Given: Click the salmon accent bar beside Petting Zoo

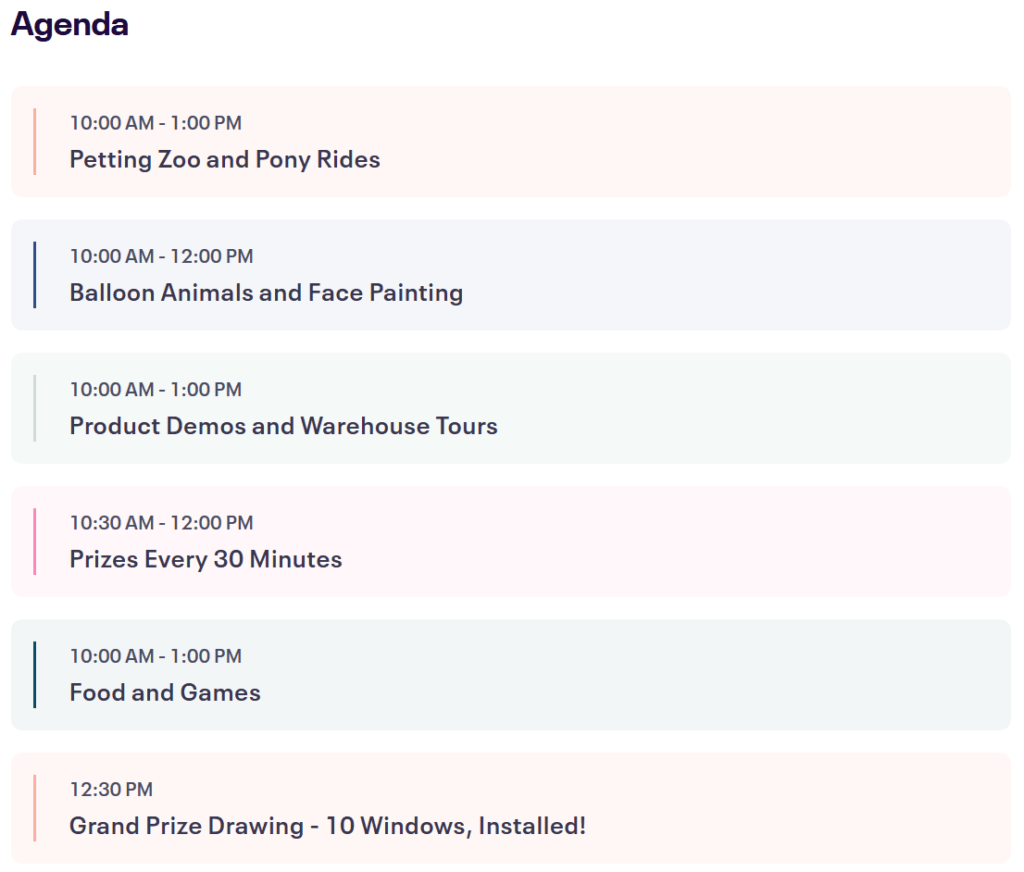Looking at the screenshot, I should coord(34,141).
